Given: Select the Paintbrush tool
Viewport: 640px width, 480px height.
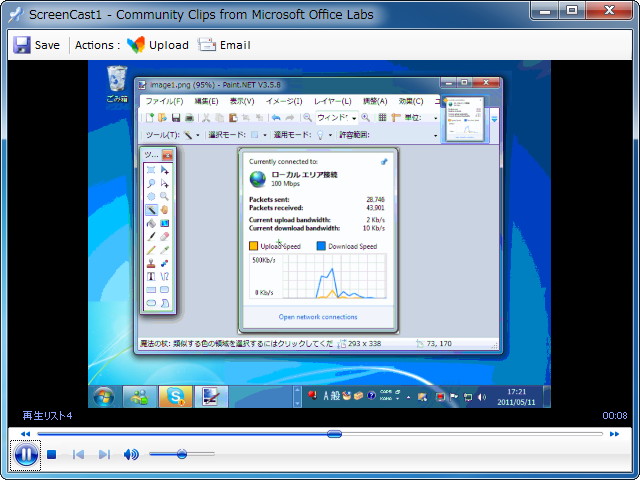Looking at the screenshot, I should [x=151, y=236].
